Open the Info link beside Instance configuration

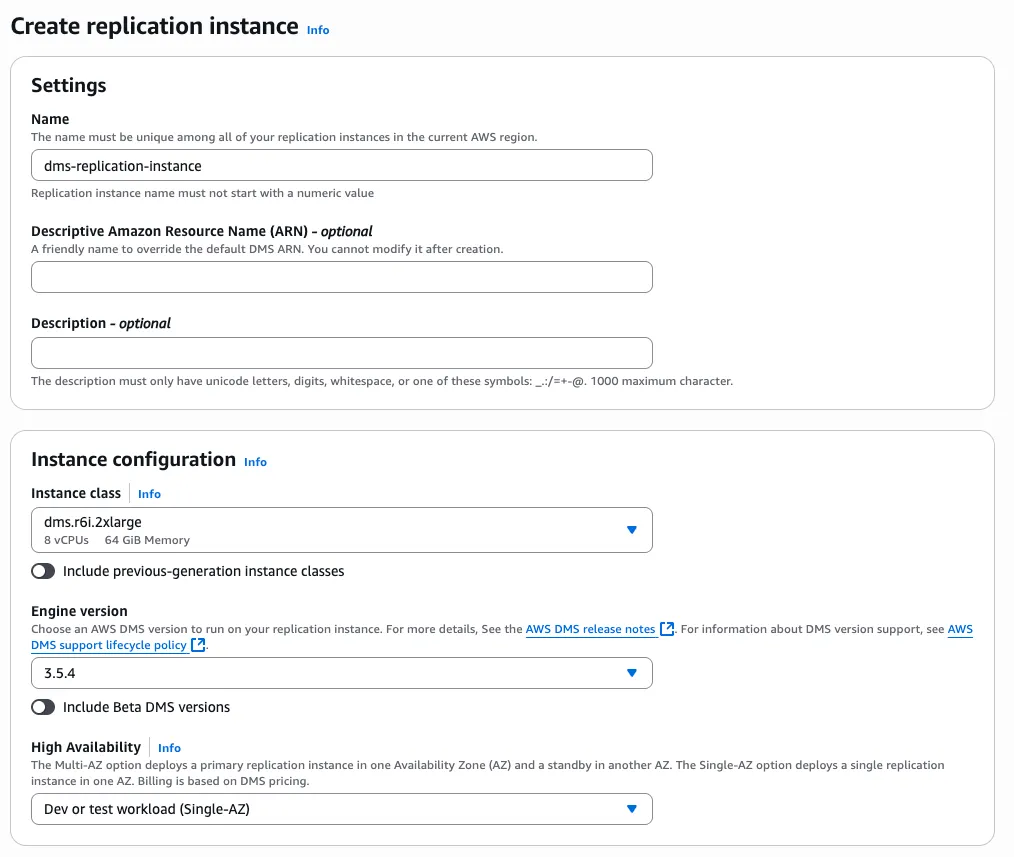[255, 462]
